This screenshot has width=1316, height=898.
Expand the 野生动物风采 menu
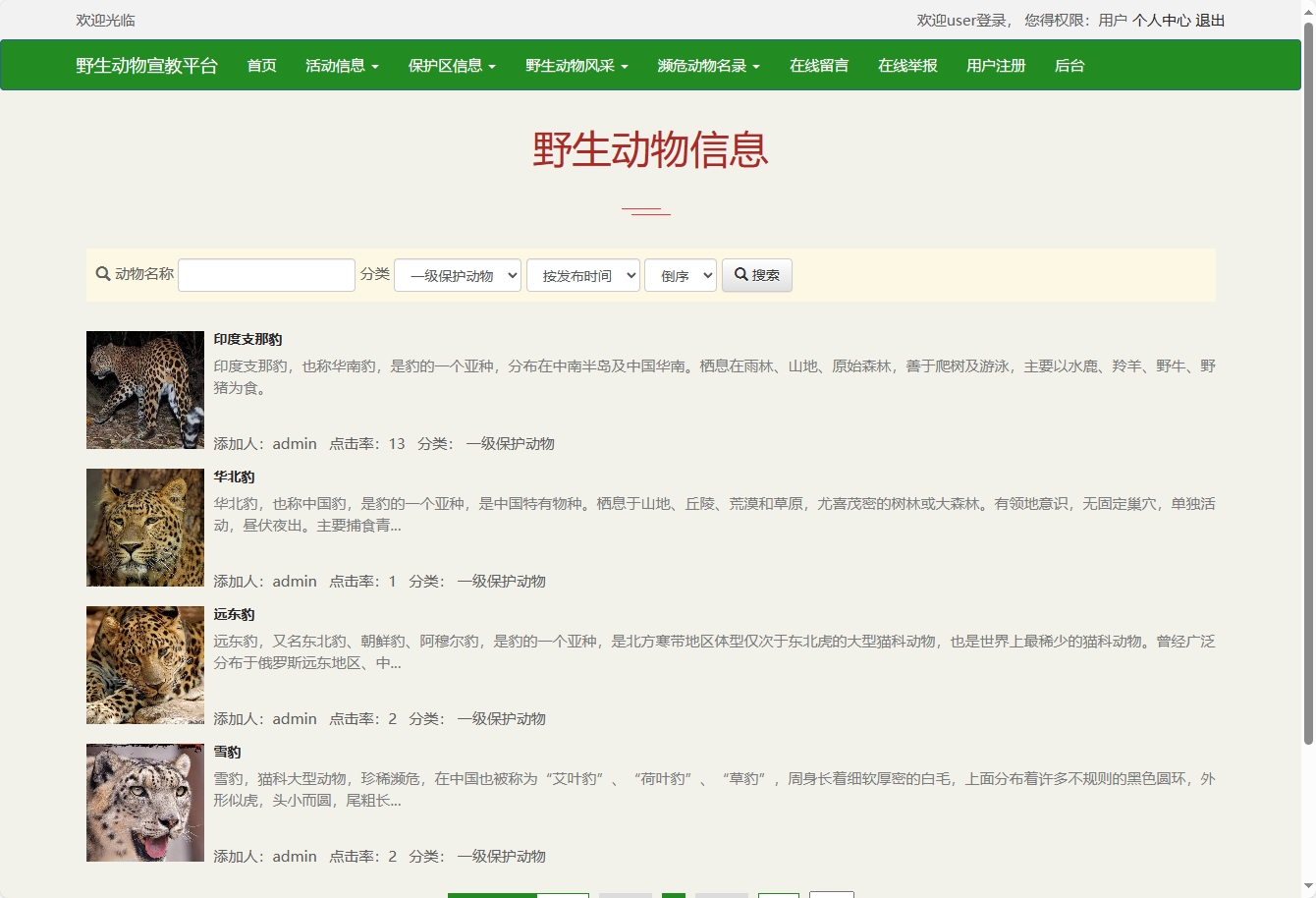576,65
